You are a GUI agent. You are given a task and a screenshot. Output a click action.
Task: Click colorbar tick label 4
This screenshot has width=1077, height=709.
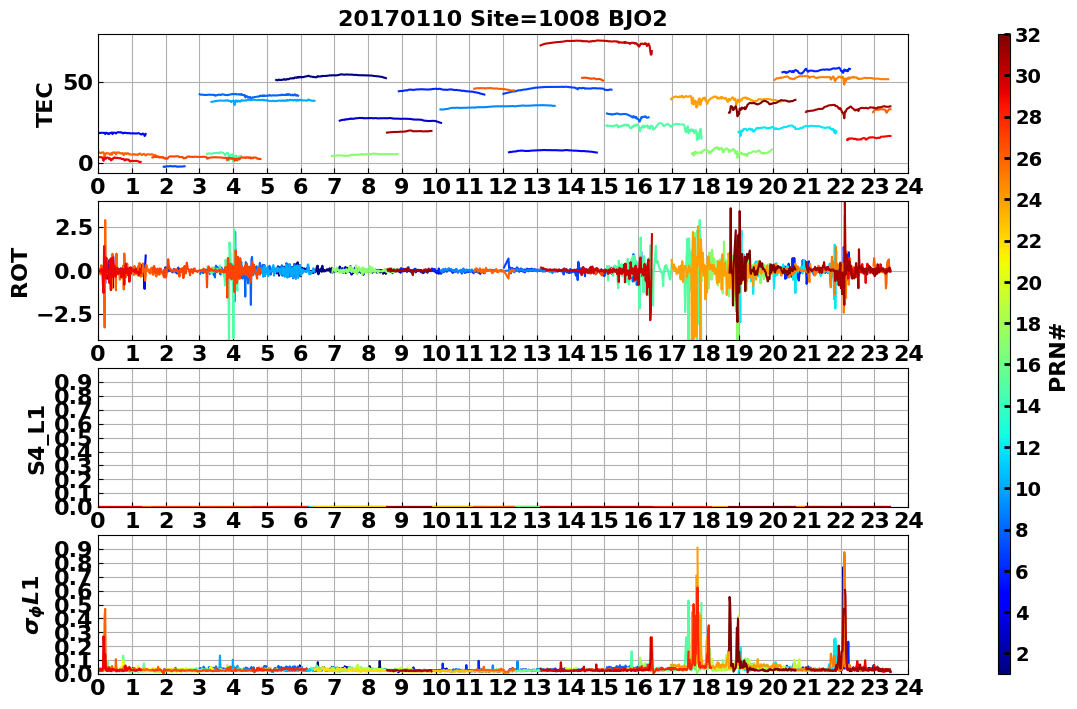[x=1022, y=612]
